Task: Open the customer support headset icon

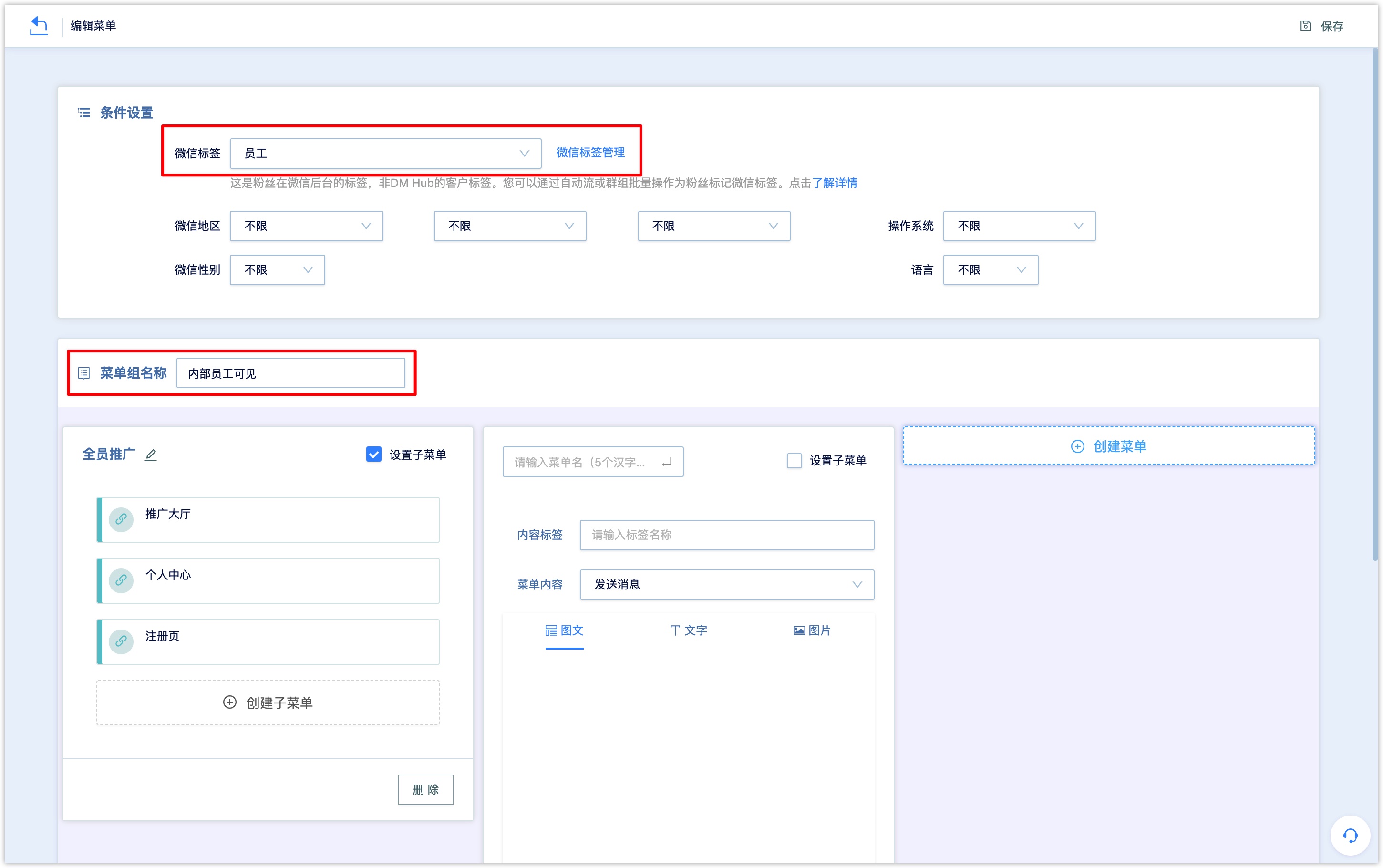Action: (1350, 835)
